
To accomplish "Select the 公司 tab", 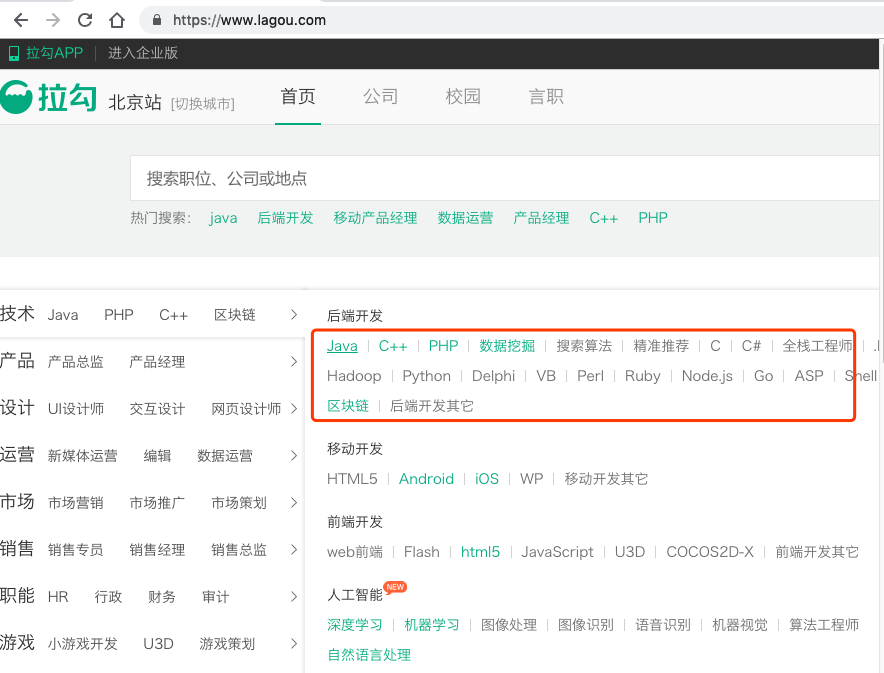I will coord(381,96).
